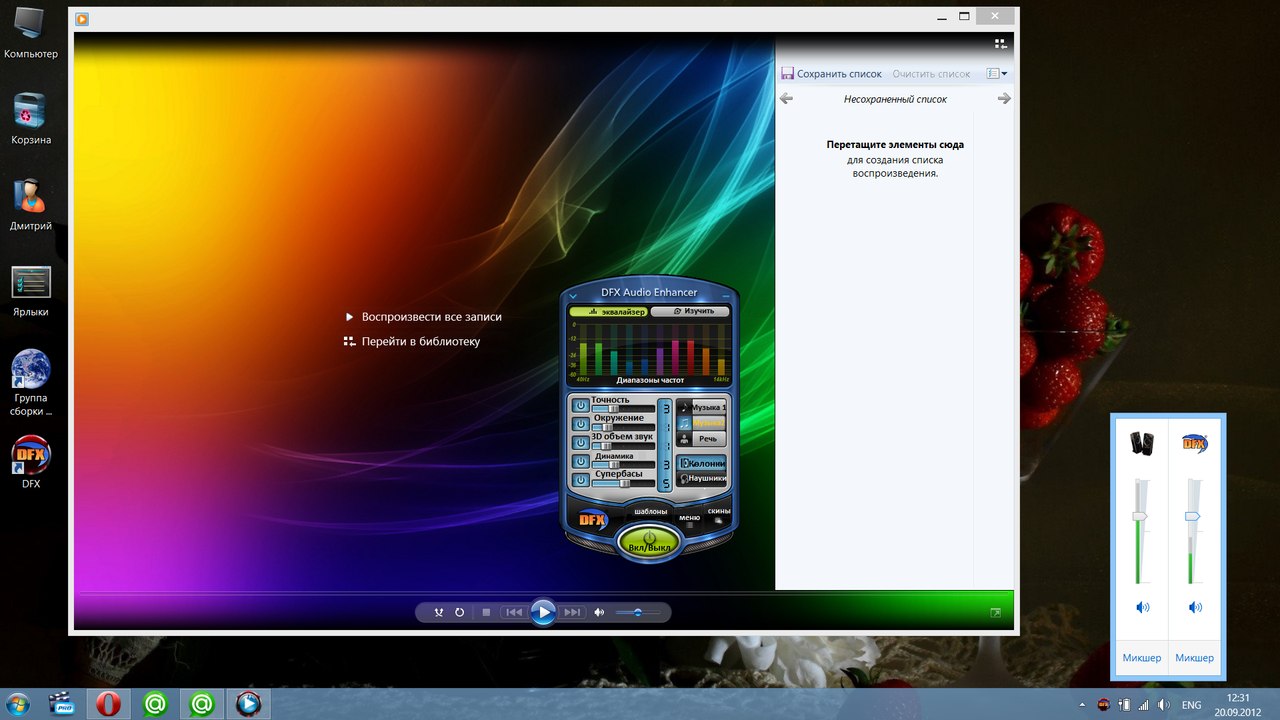Show hidden tray icons arrow
The width and height of the screenshot is (1280, 720).
(1082, 705)
